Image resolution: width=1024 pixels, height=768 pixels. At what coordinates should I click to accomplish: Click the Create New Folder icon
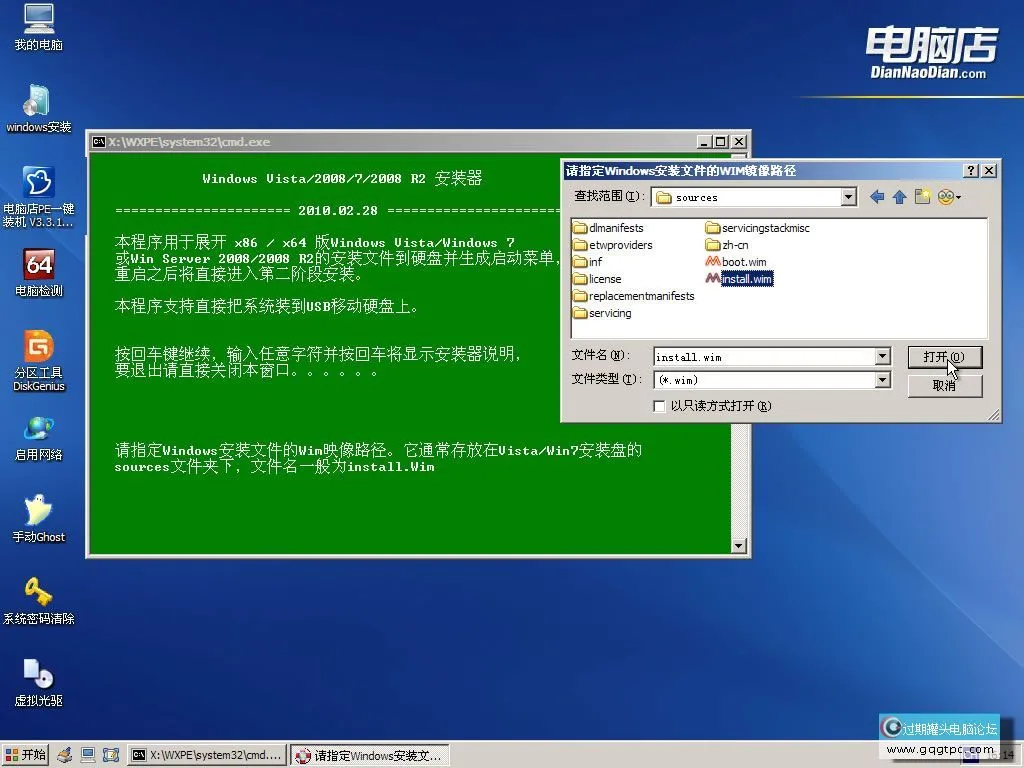(922, 196)
